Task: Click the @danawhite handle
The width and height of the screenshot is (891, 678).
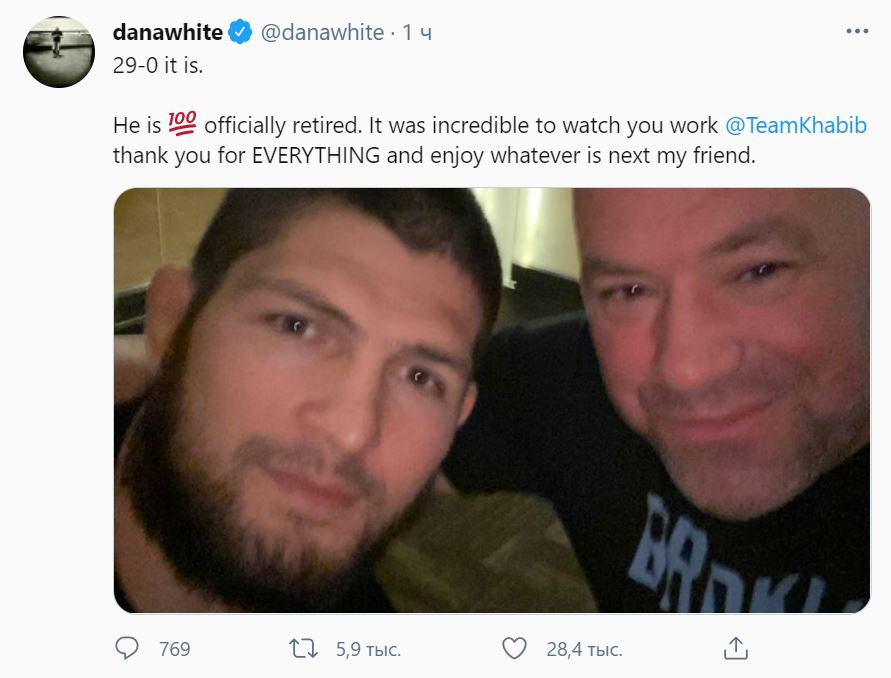Action: [x=322, y=33]
